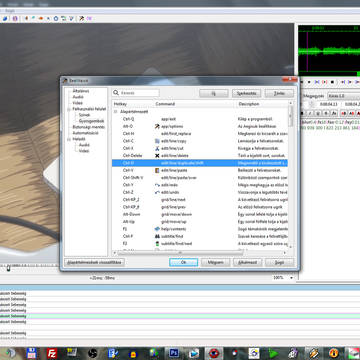Select the highlighted Ctrl-D duplicate row
360x360 pixels.
click(x=200, y=163)
